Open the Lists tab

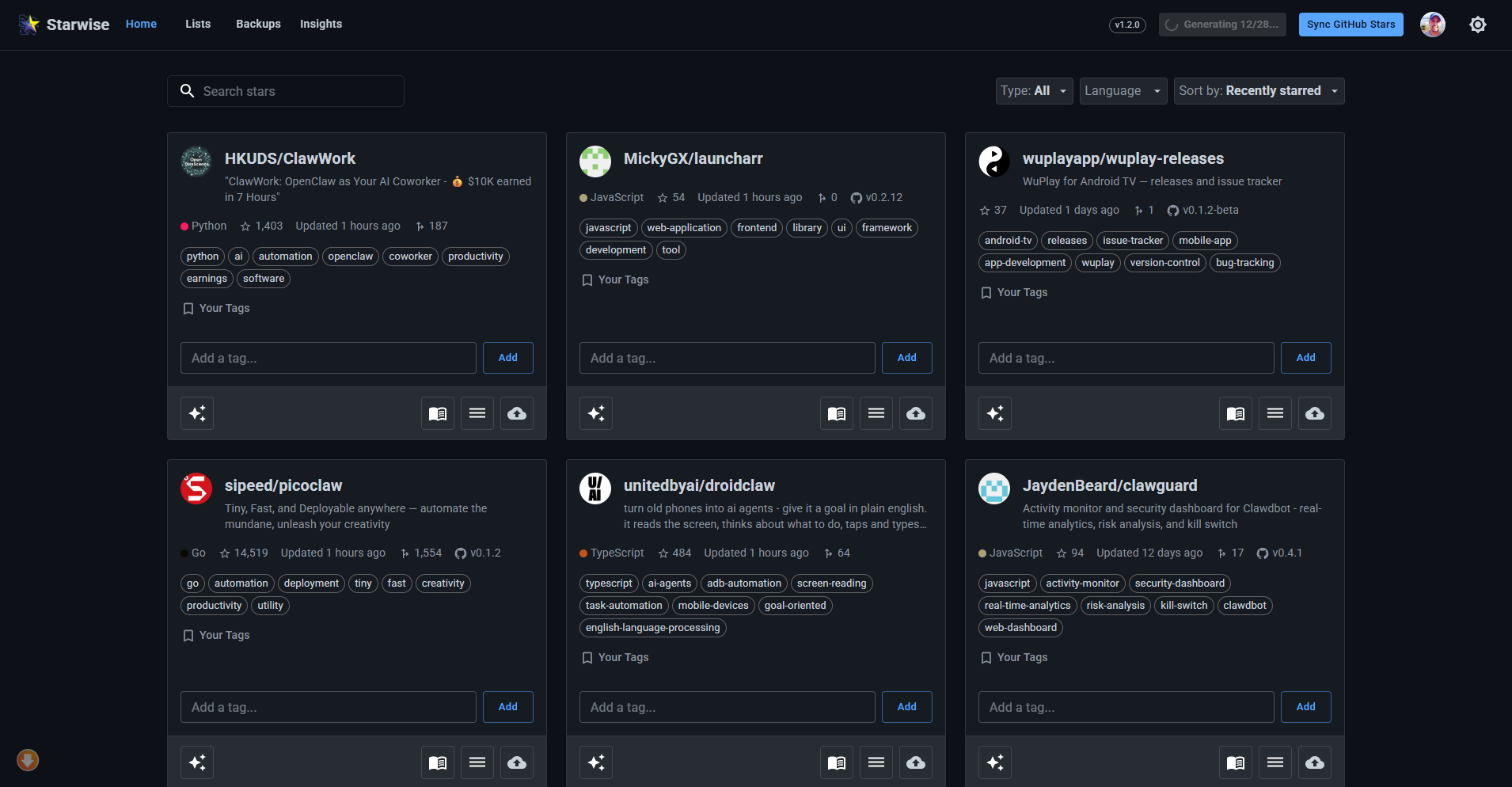198,24
